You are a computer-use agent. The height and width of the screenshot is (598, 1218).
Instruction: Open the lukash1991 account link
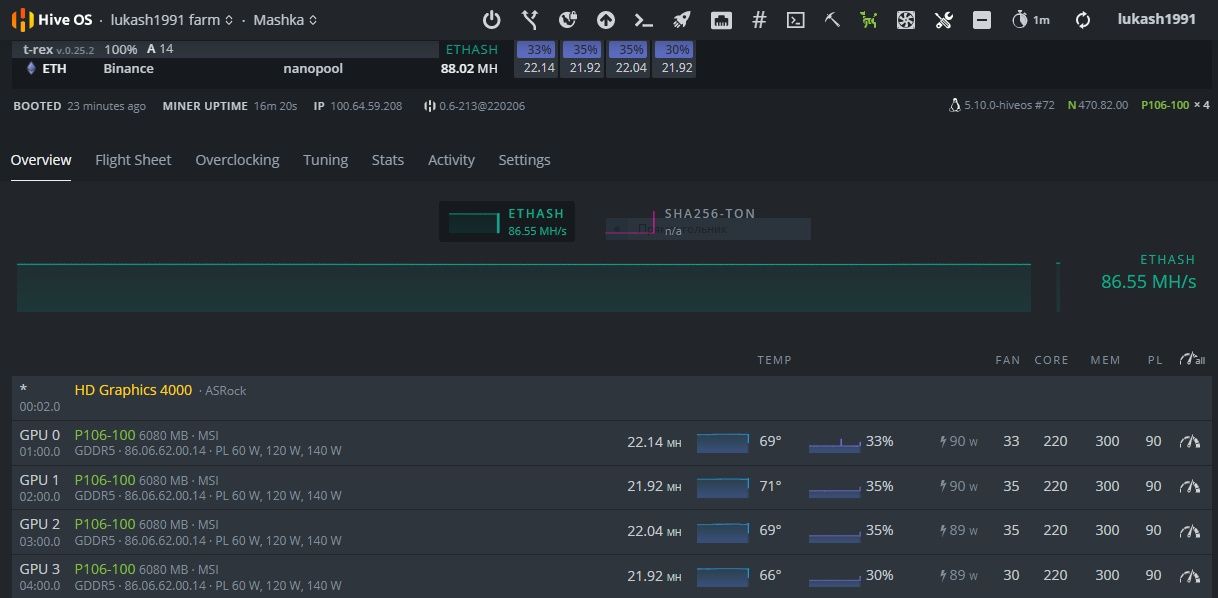click(1157, 19)
